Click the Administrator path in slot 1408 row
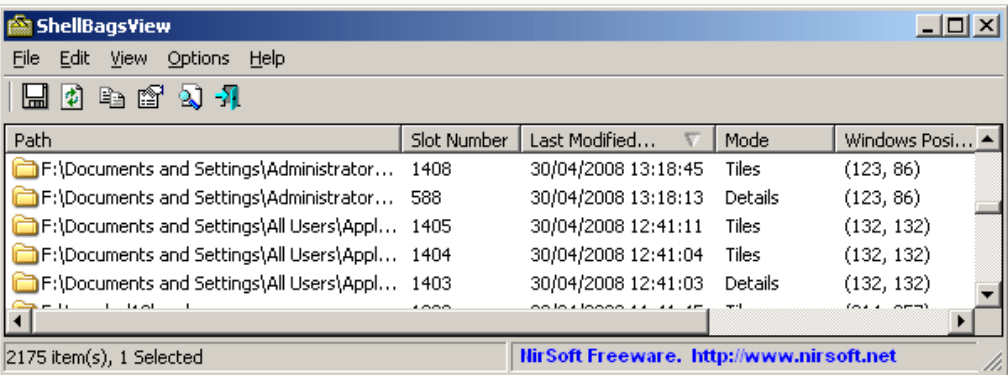Viewport: 1008px width, 375px height. tap(218, 169)
